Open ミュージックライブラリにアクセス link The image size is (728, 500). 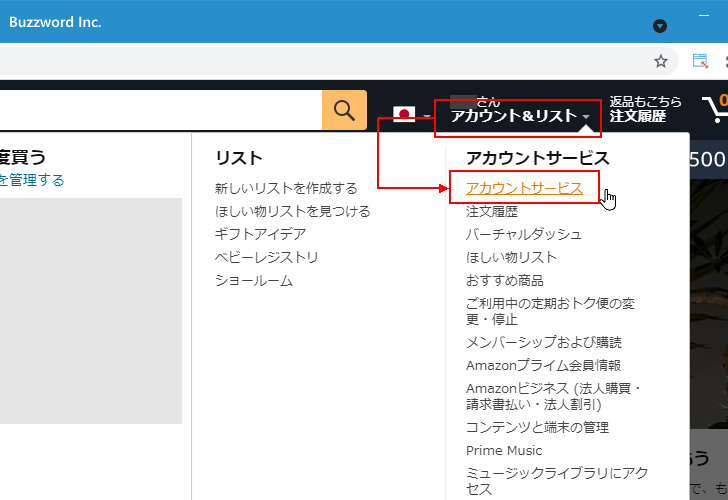[557, 481]
